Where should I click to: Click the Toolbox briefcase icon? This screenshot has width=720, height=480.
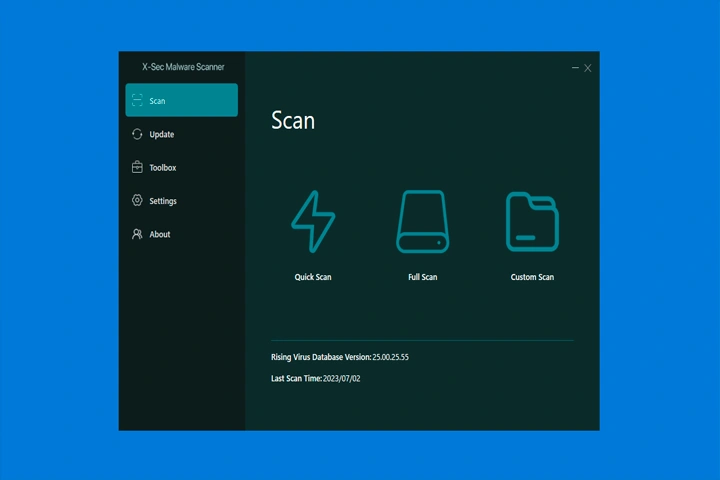(x=137, y=167)
